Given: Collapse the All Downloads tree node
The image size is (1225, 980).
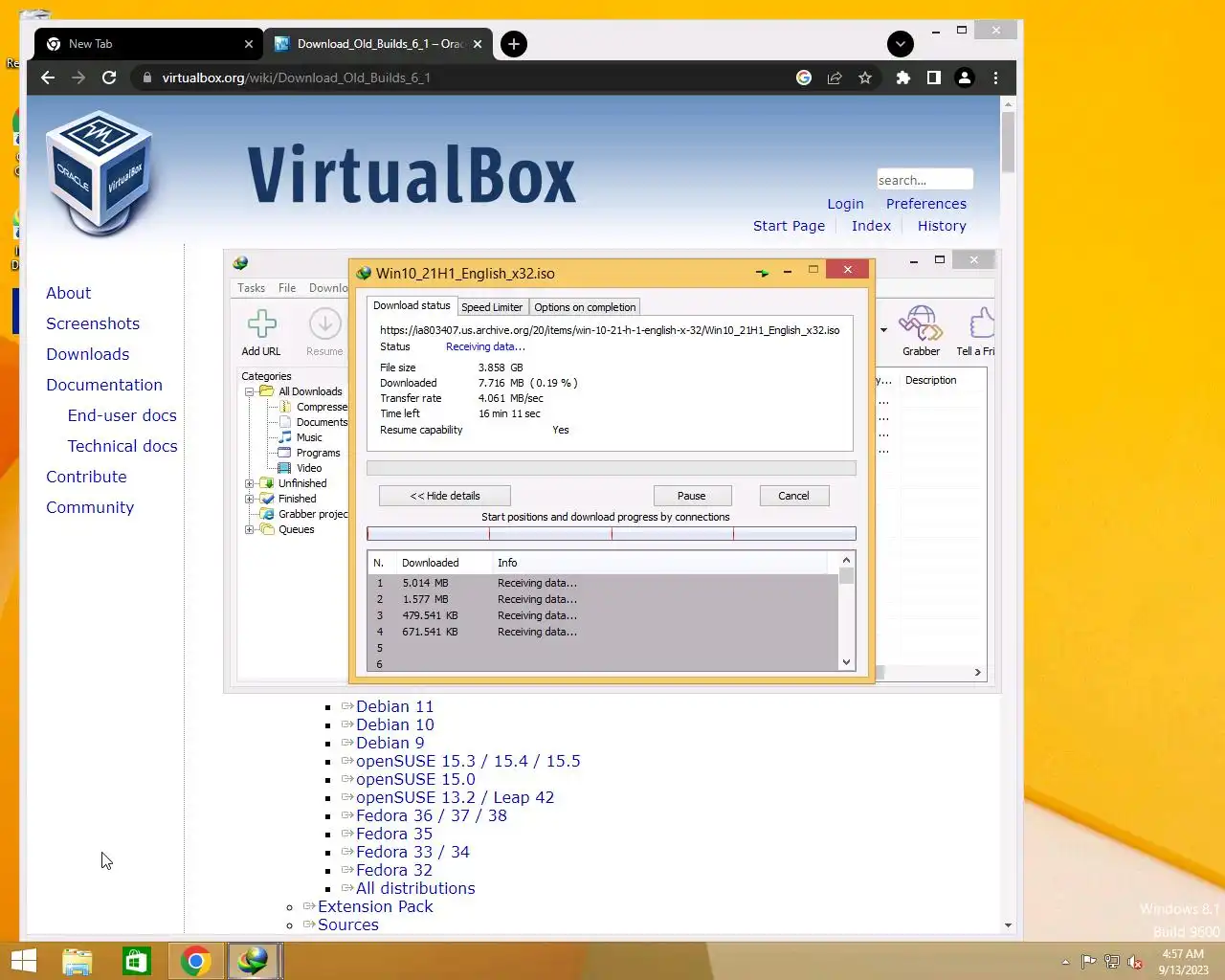Looking at the screenshot, I should [x=249, y=391].
